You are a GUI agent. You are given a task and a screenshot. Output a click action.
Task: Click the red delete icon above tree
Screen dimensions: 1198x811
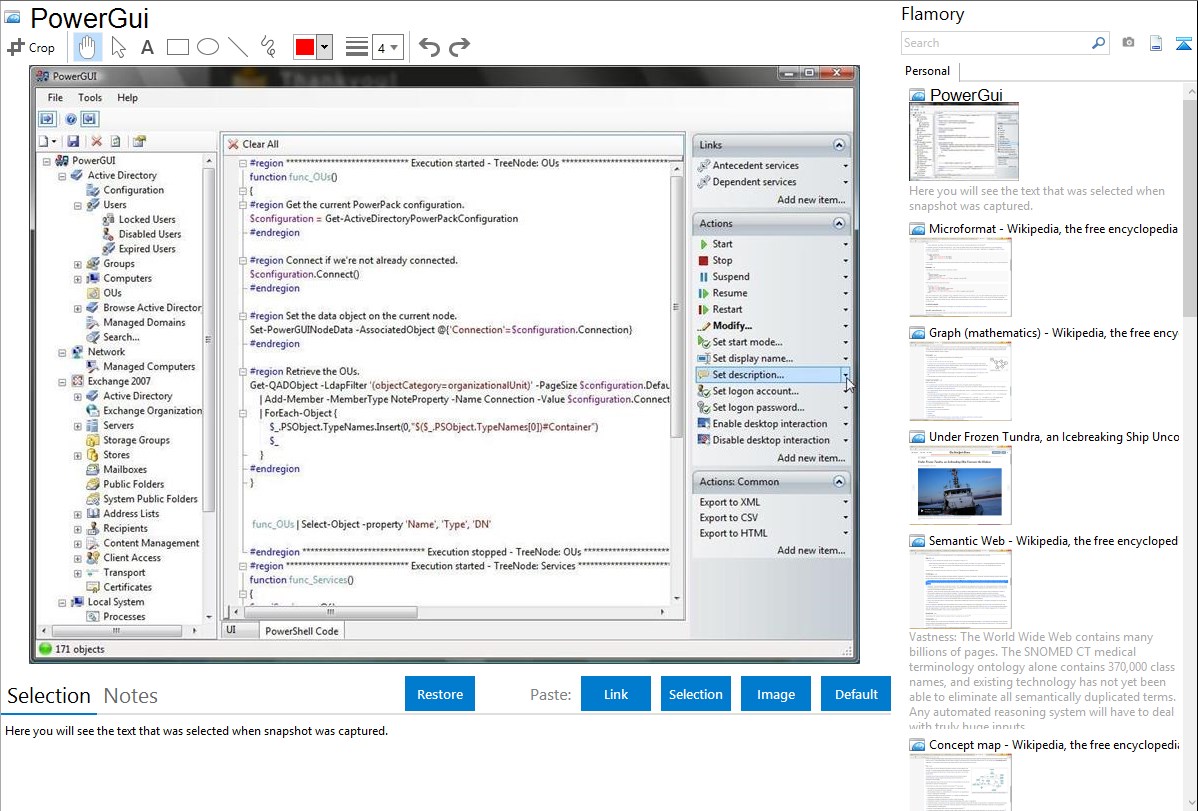point(96,141)
